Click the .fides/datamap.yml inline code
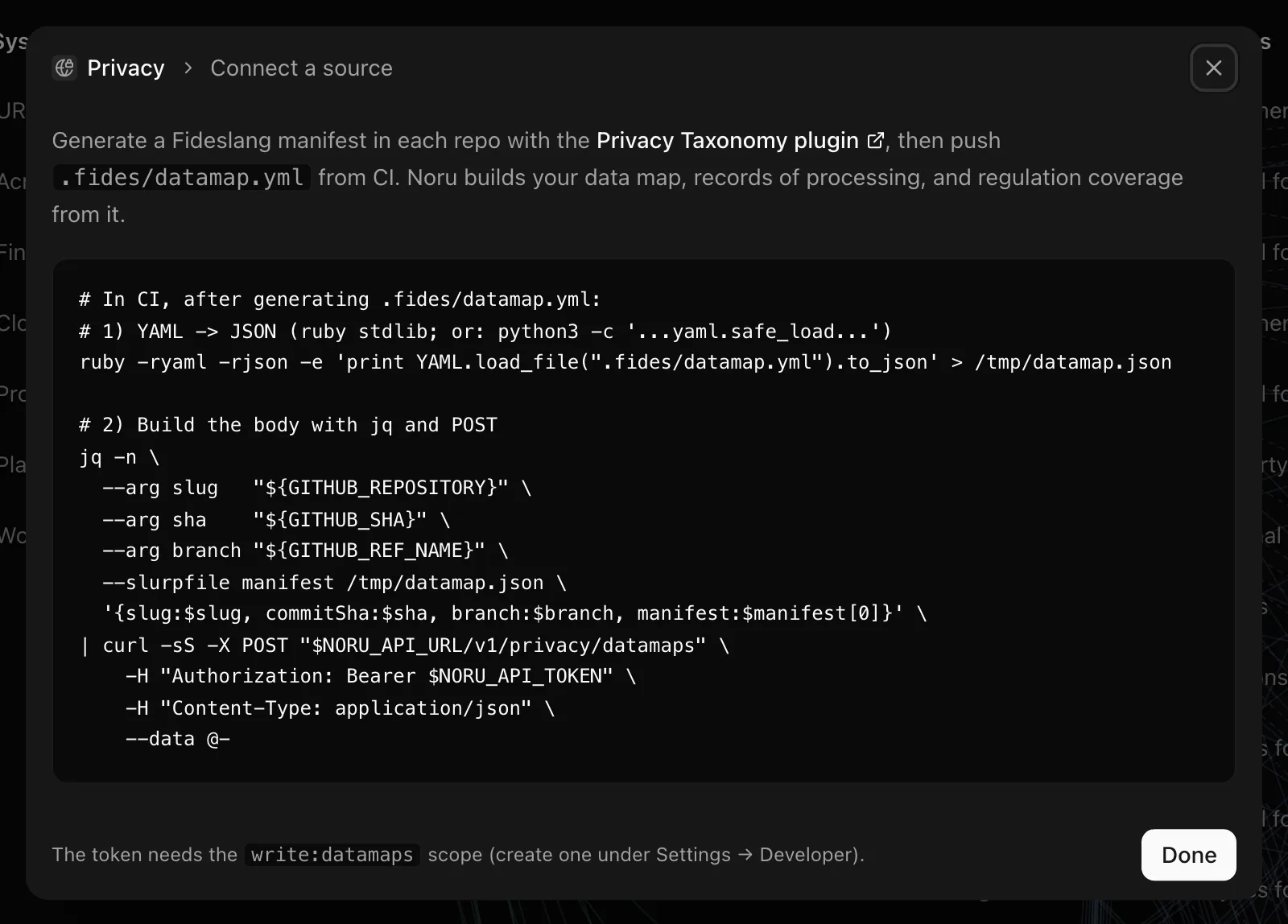Viewport: 1288px width, 924px height. pyautogui.click(x=182, y=177)
